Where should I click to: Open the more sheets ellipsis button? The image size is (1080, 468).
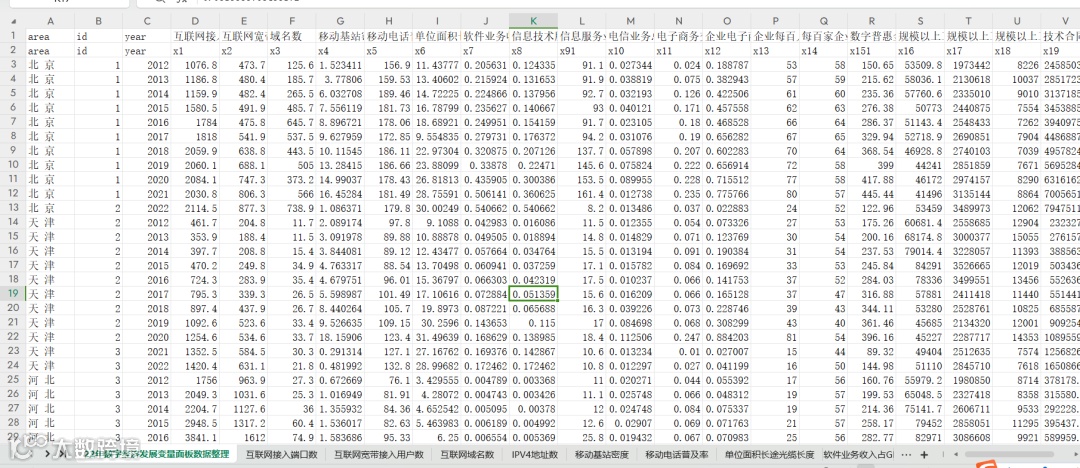906,455
